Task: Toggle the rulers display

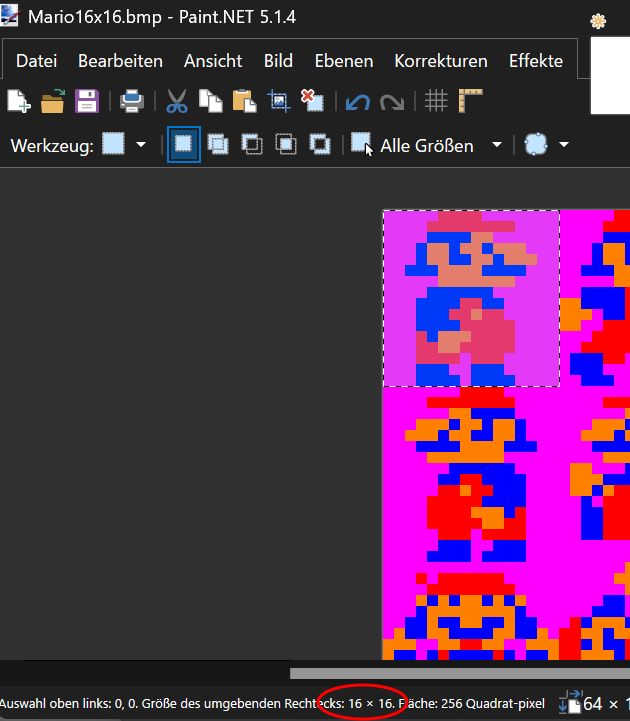Action: [x=470, y=101]
